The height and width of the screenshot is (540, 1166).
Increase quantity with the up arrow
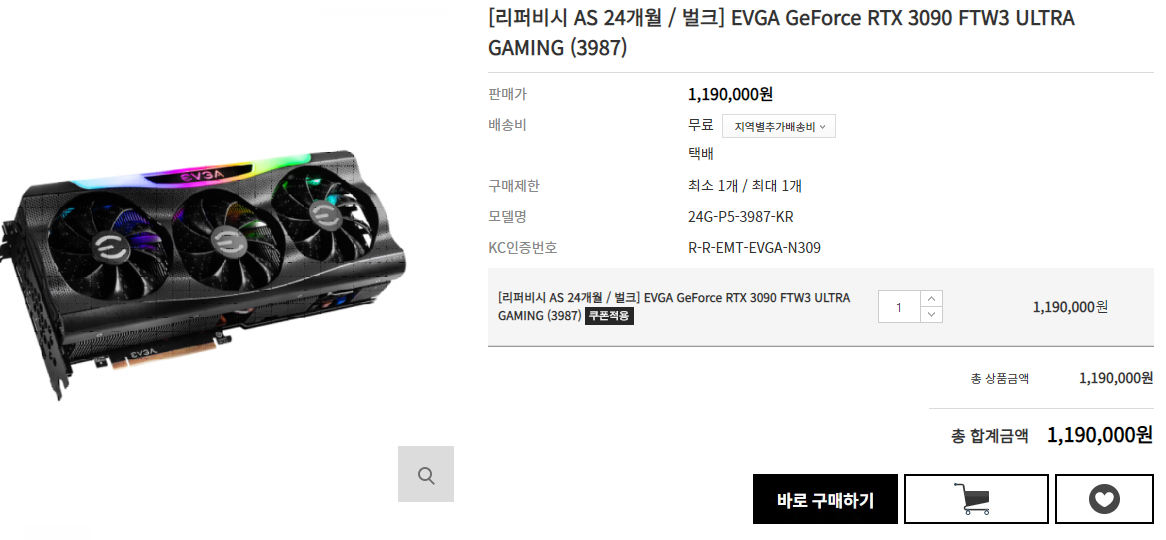tap(931, 298)
